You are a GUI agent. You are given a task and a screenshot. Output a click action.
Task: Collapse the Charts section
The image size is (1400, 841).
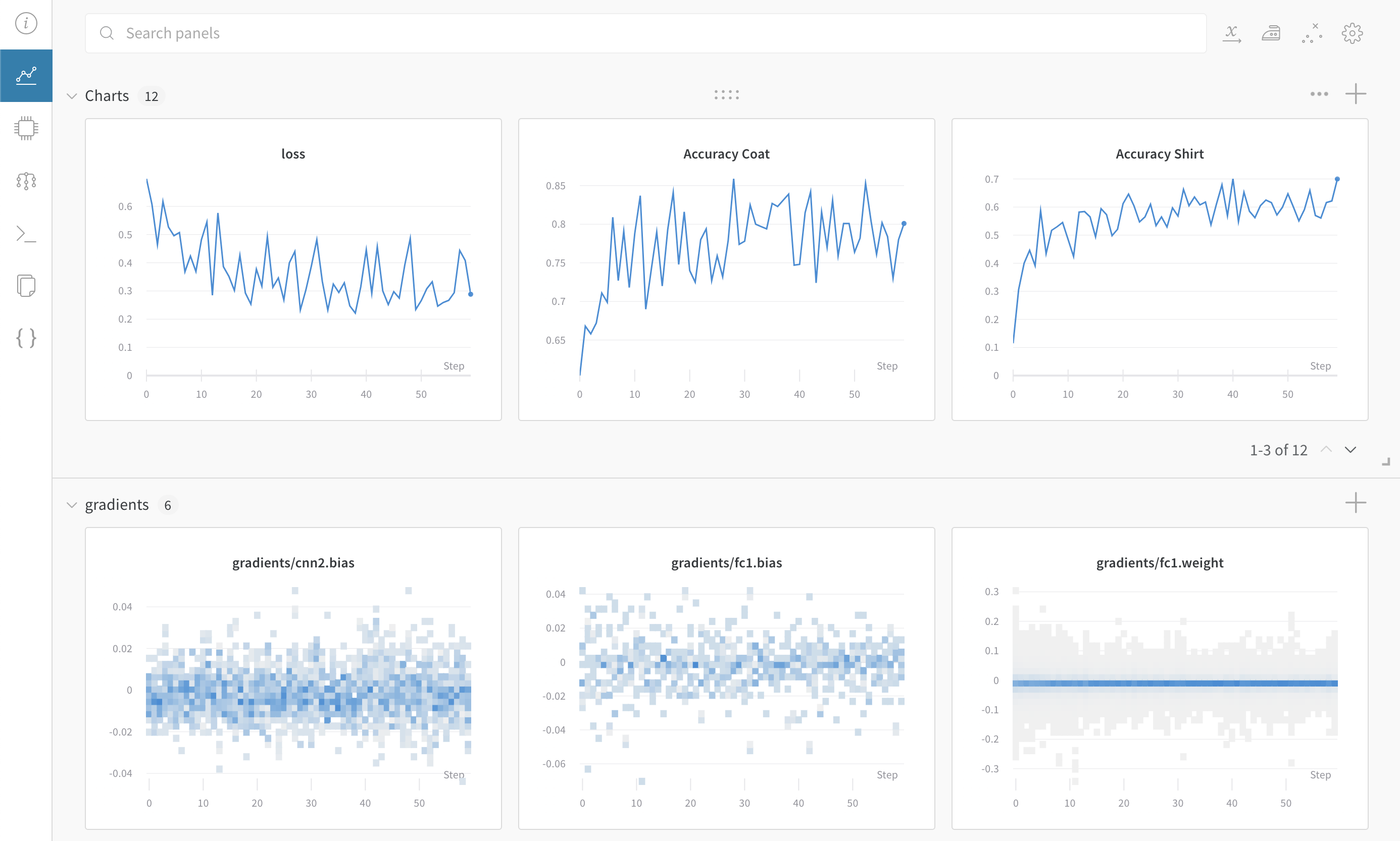(x=71, y=96)
